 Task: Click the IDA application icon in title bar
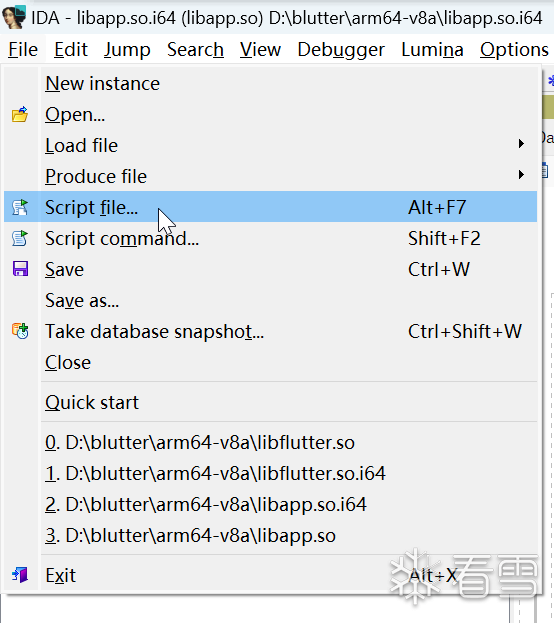pos(14,17)
